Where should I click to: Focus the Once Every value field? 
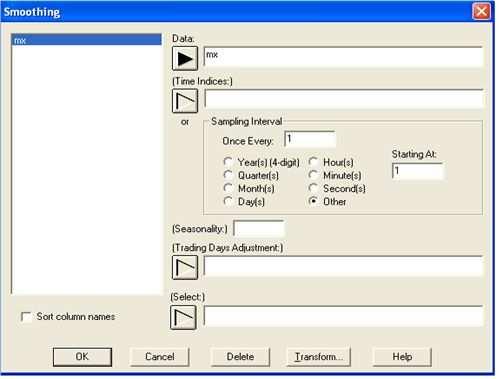click(310, 139)
